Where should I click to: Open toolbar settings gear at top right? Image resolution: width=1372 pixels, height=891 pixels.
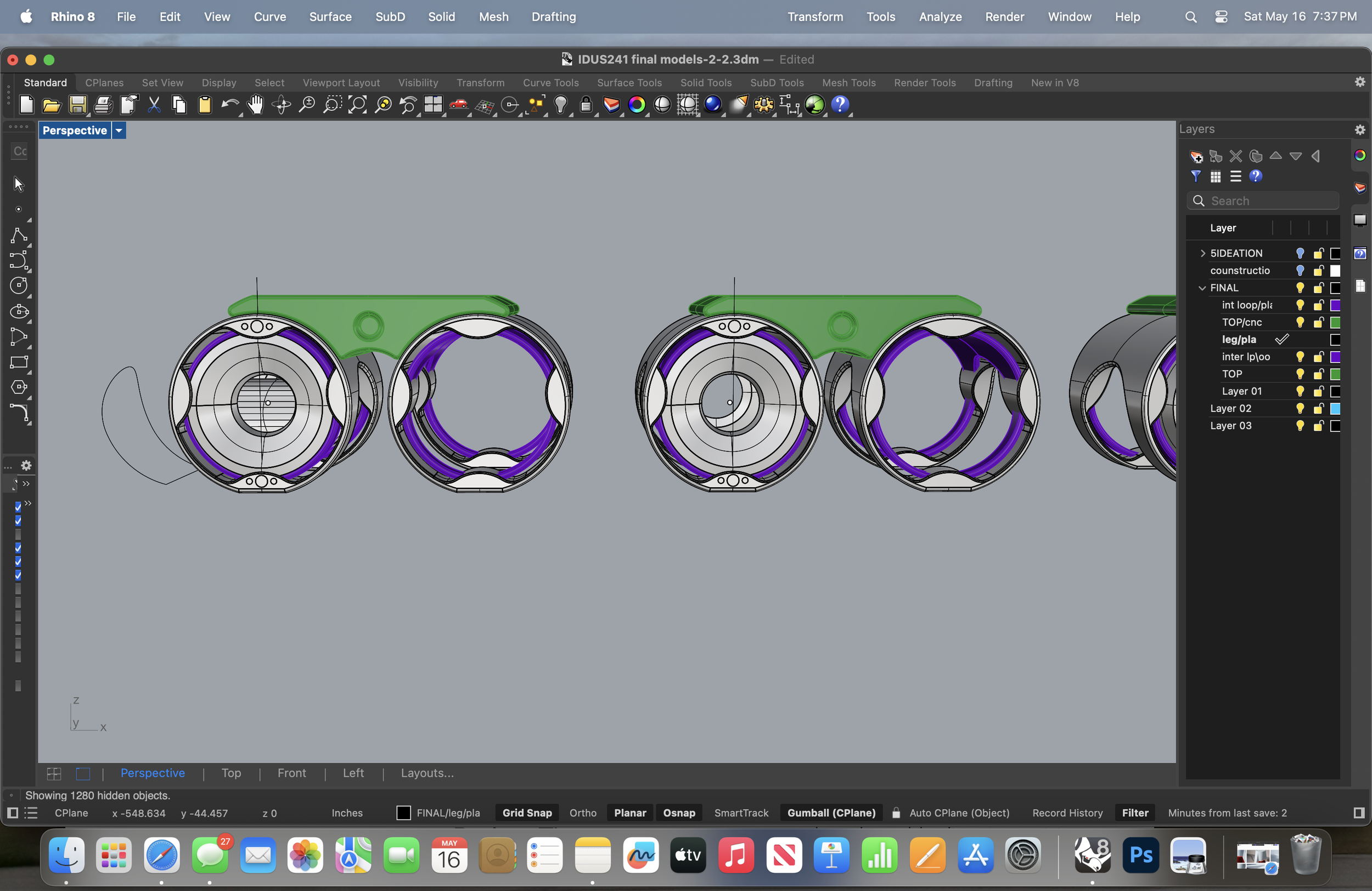click(1359, 82)
